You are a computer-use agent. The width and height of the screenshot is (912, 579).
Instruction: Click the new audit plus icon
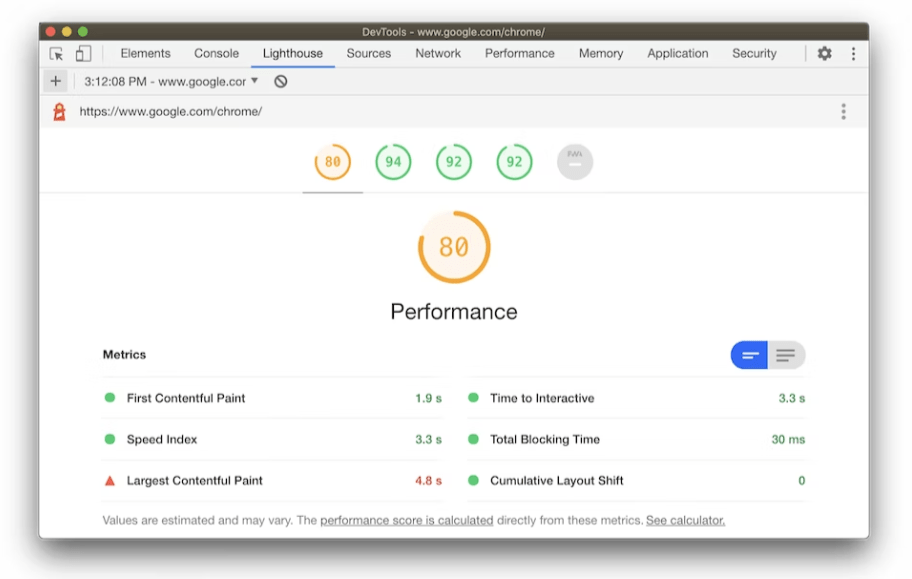coord(55,81)
